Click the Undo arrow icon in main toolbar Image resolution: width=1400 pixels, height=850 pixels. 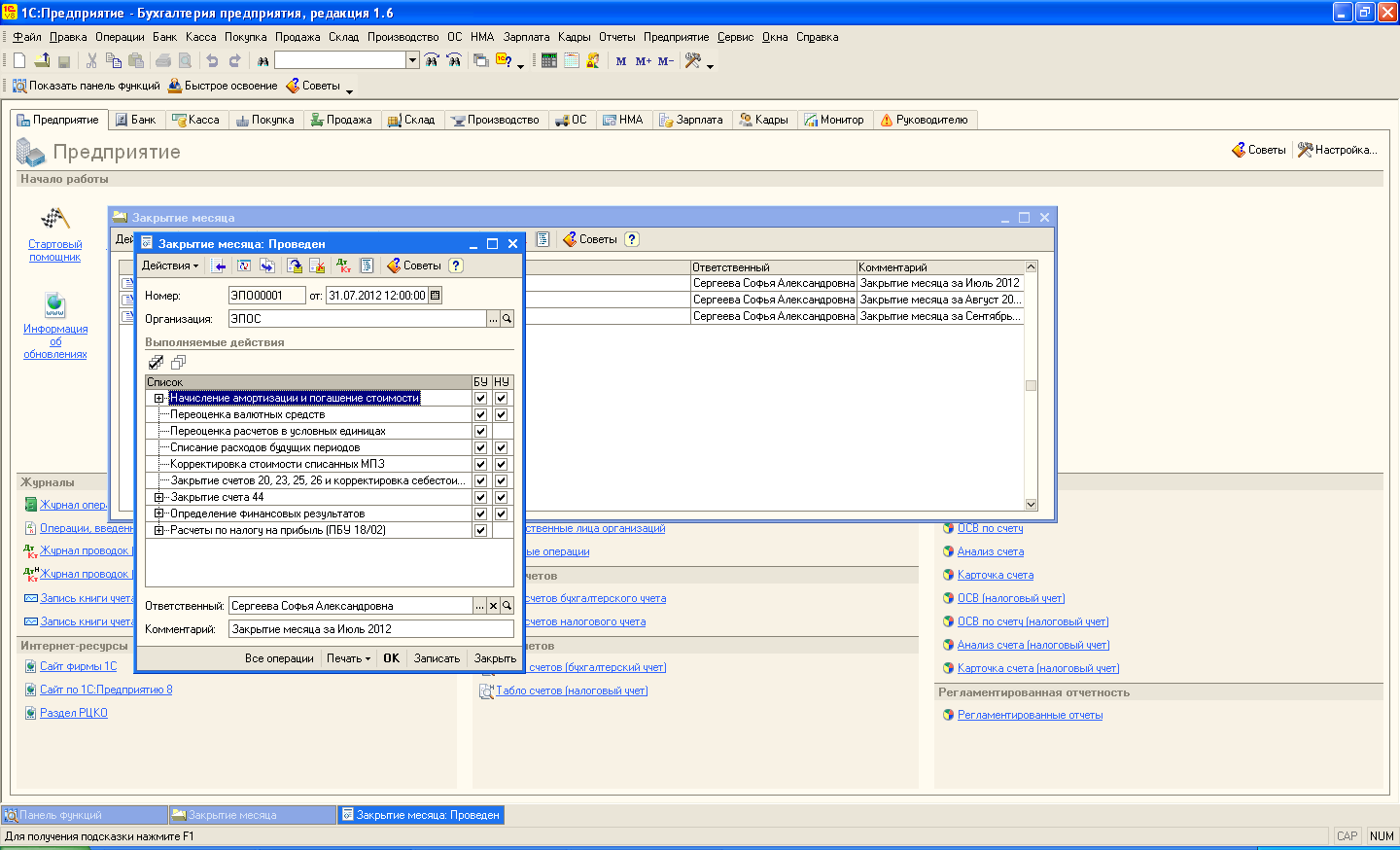(x=212, y=60)
